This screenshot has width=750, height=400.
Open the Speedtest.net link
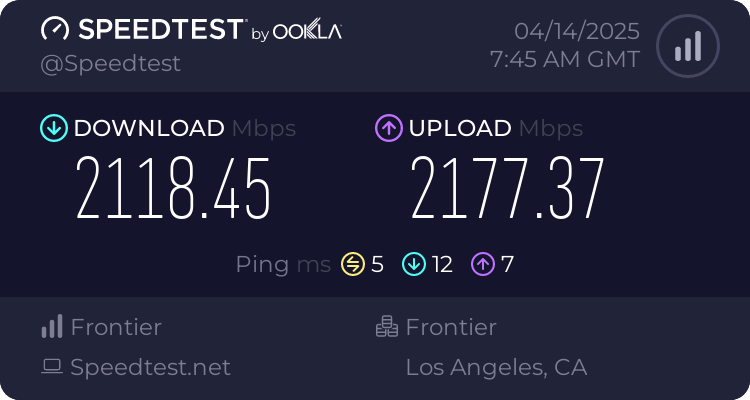150,367
